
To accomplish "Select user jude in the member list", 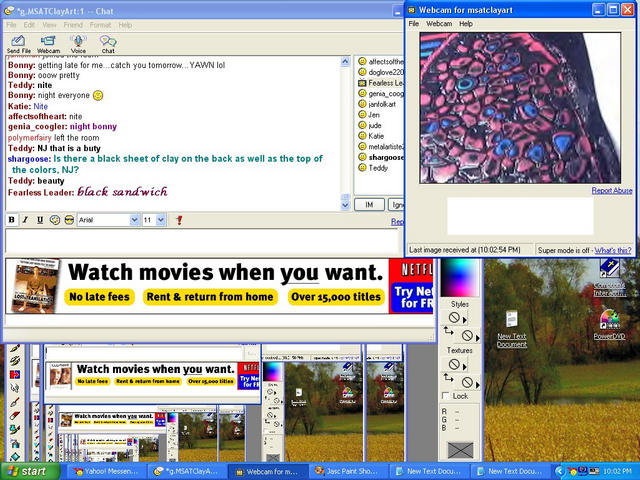I will click(370, 125).
